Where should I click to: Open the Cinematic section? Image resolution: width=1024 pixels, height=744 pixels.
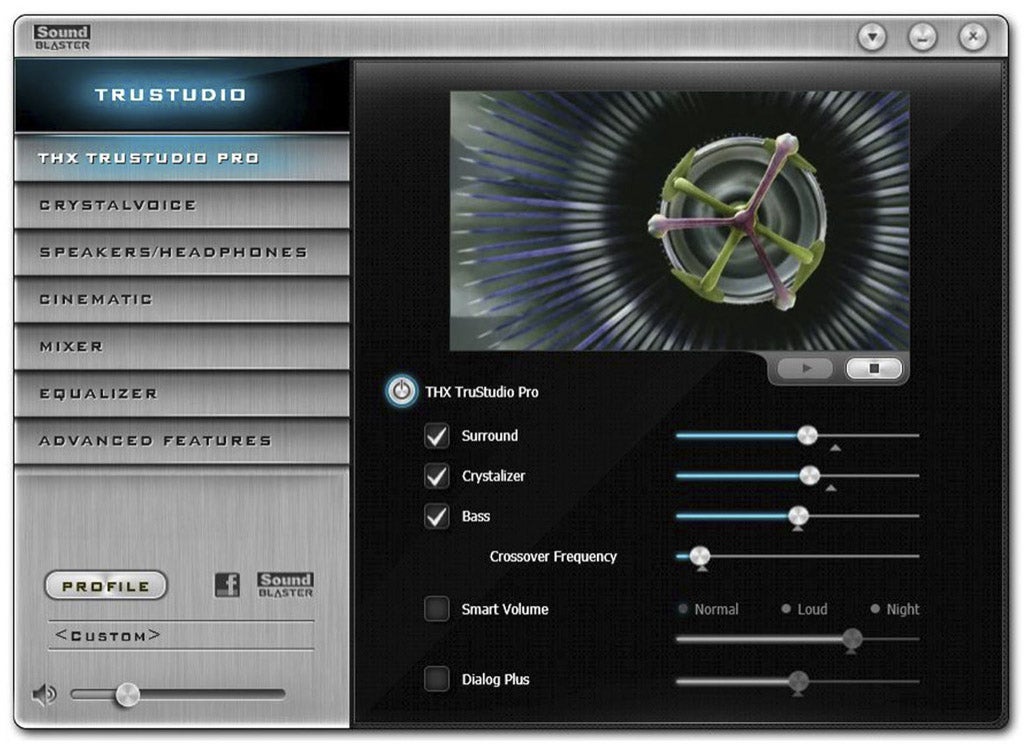[x=182, y=299]
